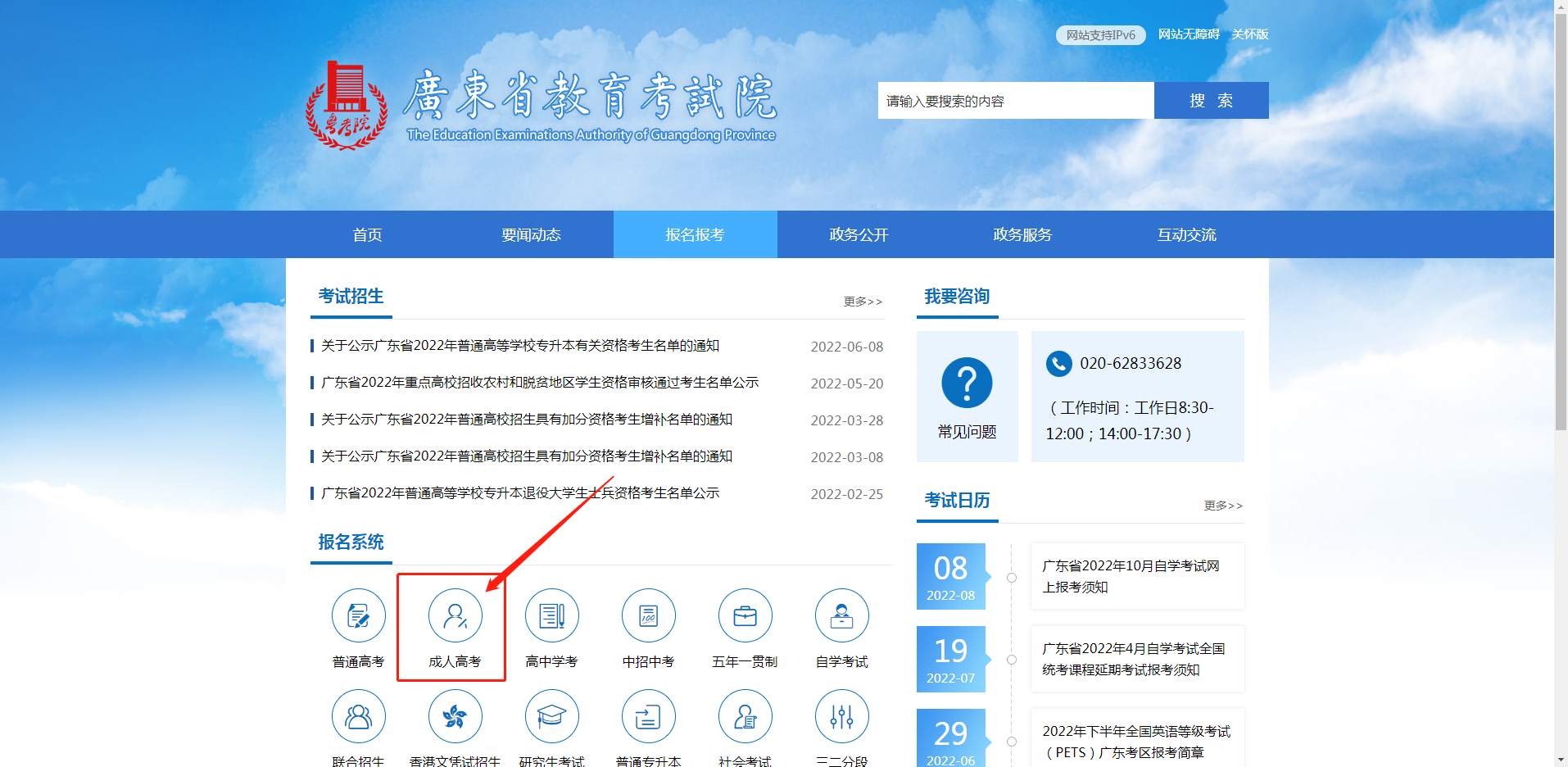The width and height of the screenshot is (1568, 767).
Task: Open the 二二分段 sliders icon
Action: [841, 716]
